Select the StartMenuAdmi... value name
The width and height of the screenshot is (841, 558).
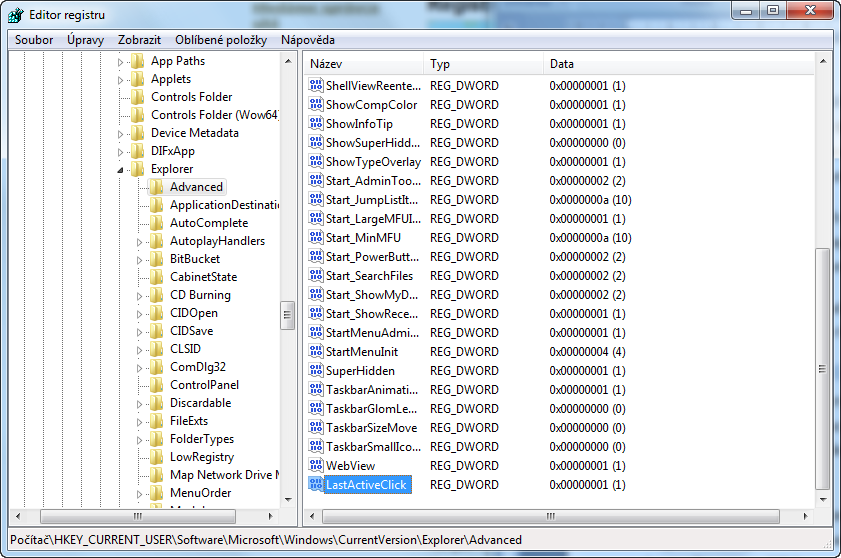372,333
